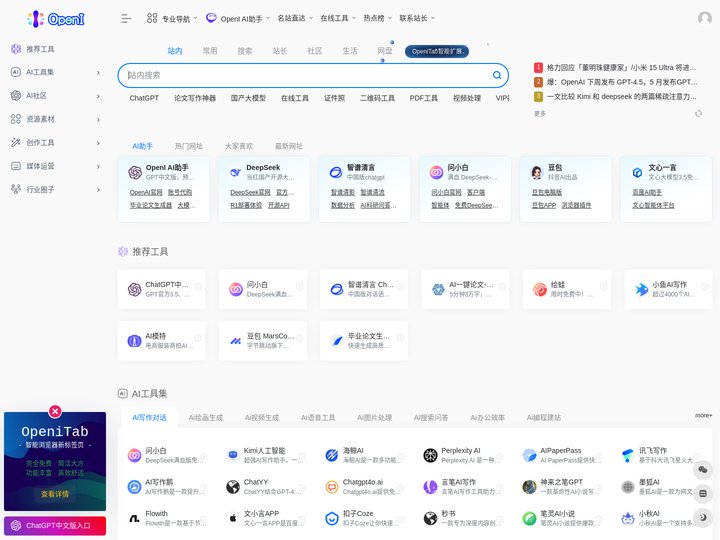Select the AI编程建站 tab

[x=544, y=417]
